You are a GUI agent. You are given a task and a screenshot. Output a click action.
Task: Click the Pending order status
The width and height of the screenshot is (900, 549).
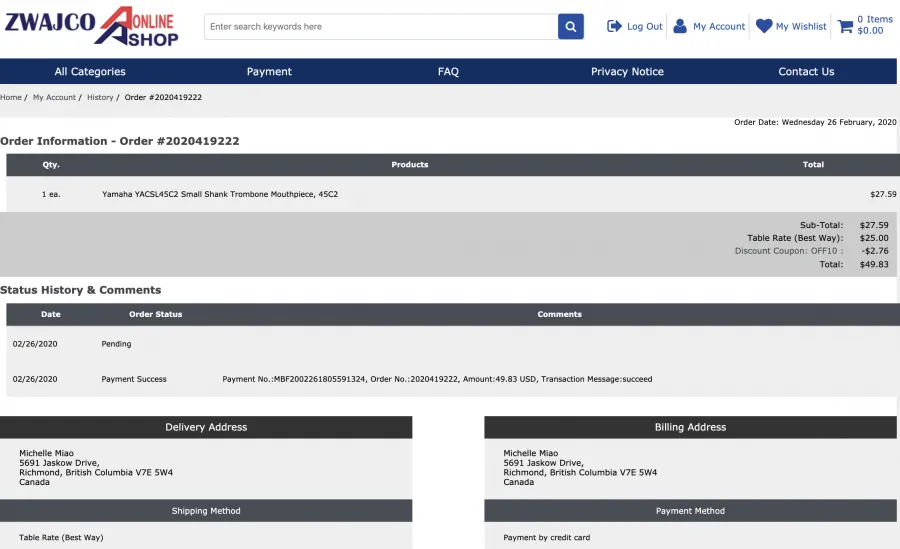[x=117, y=344]
